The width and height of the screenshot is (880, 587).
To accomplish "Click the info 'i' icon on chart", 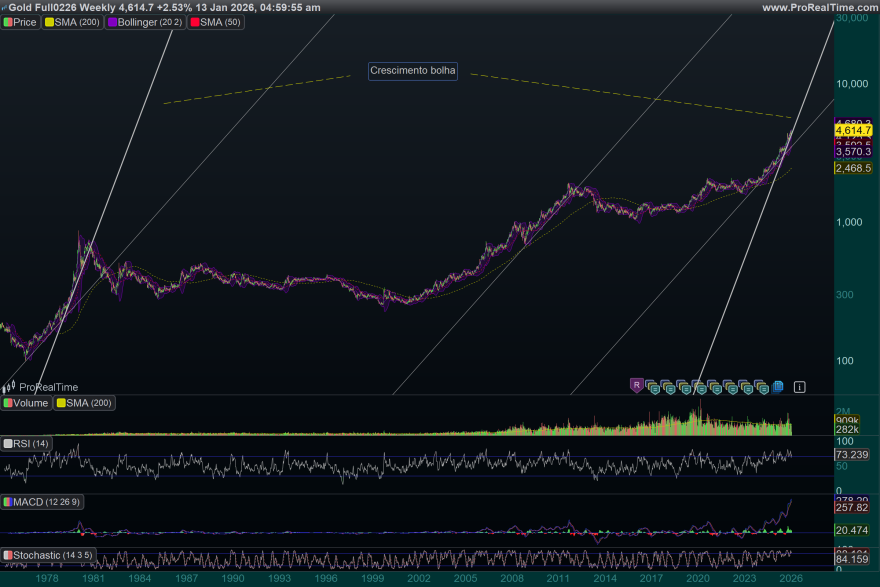I will 800,385.
